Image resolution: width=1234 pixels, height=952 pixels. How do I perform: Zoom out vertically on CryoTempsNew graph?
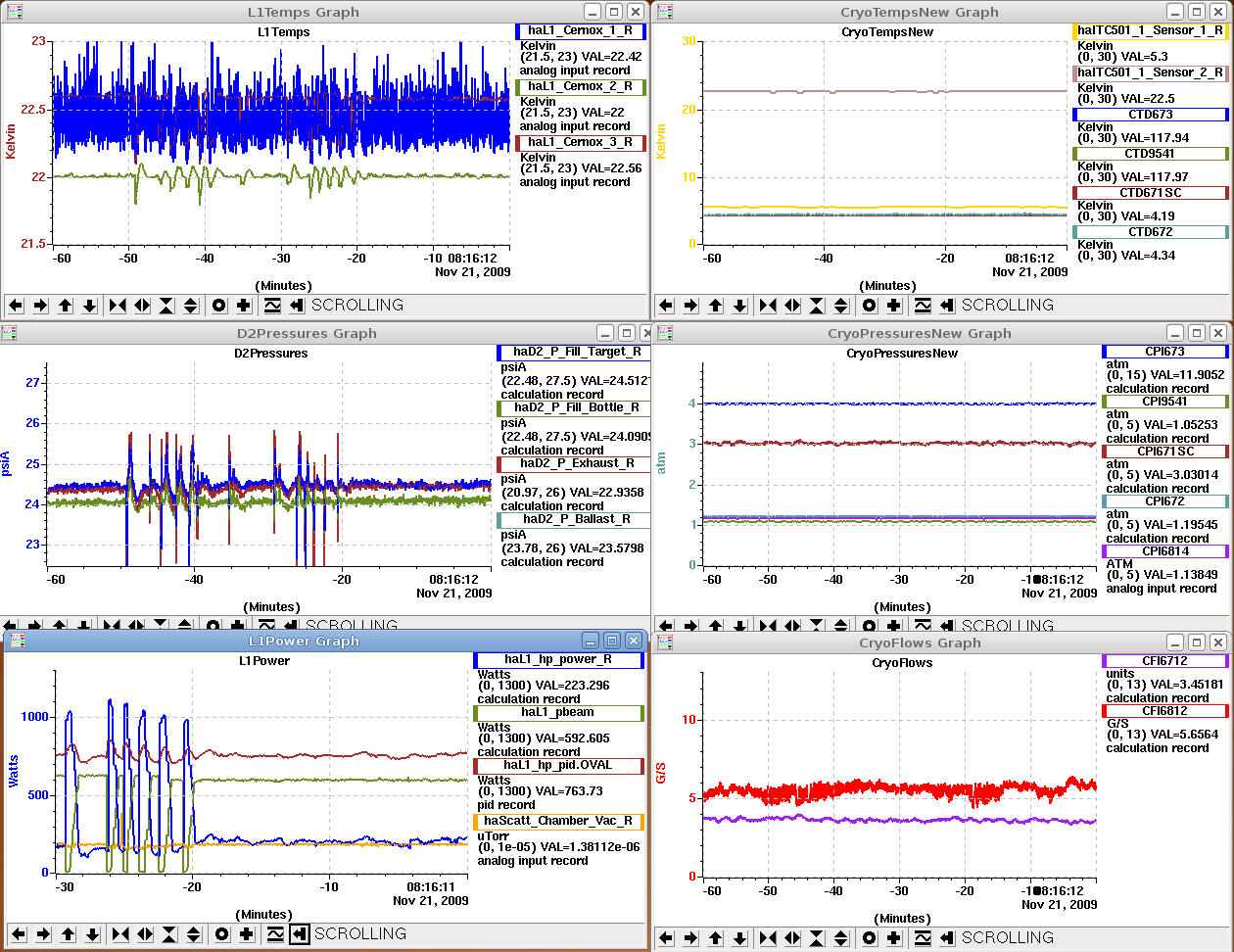[x=840, y=306]
